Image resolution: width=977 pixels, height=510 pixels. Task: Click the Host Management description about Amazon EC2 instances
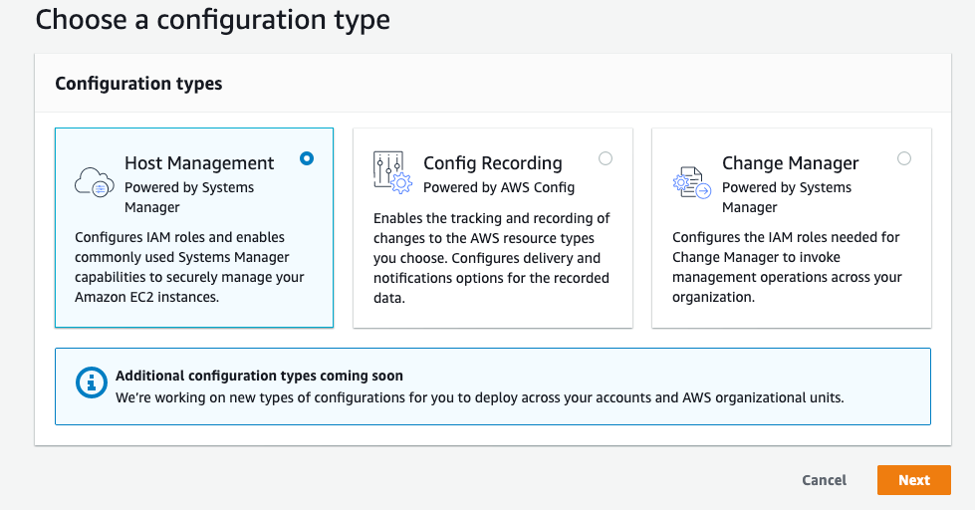189,267
